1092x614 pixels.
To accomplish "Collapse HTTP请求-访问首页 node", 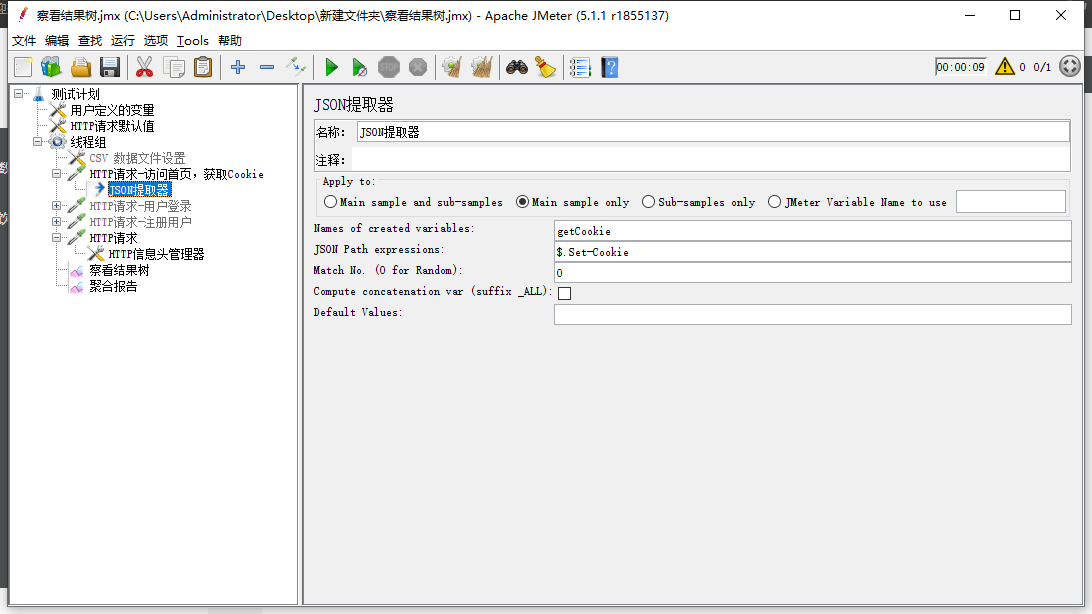I will [56, 173].
